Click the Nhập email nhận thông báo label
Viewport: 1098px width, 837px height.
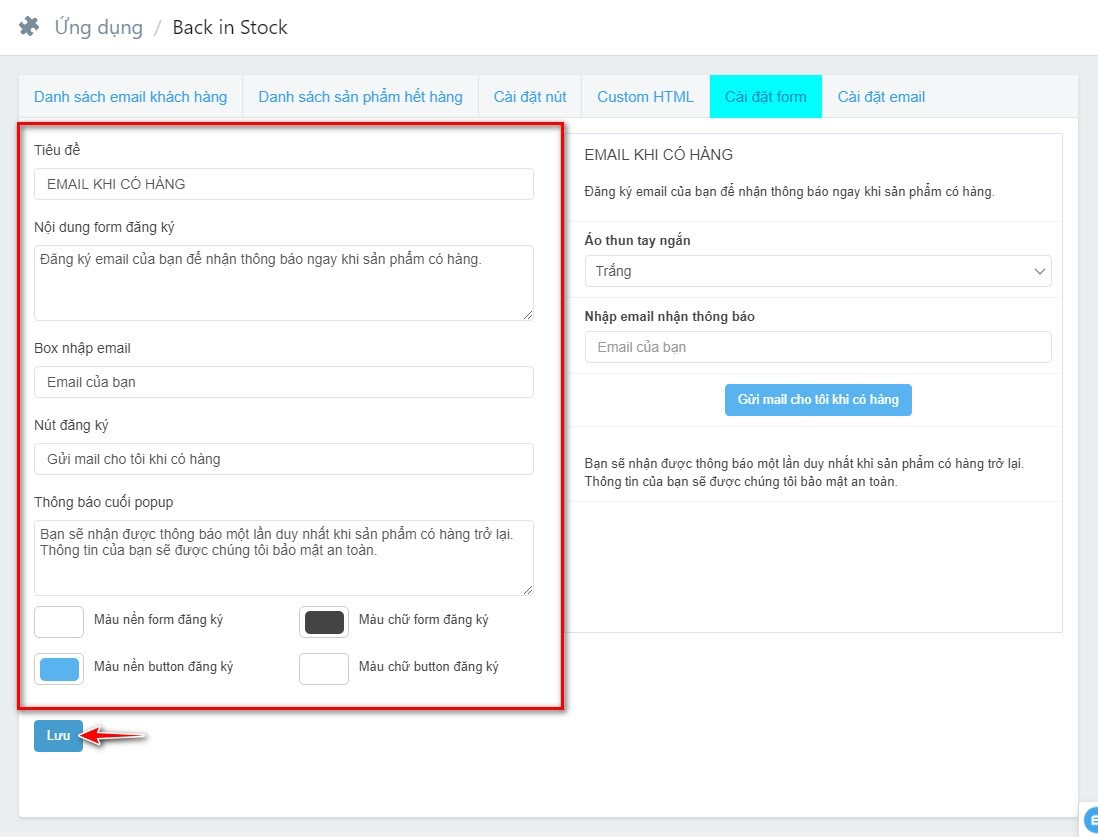pos(669,317)
